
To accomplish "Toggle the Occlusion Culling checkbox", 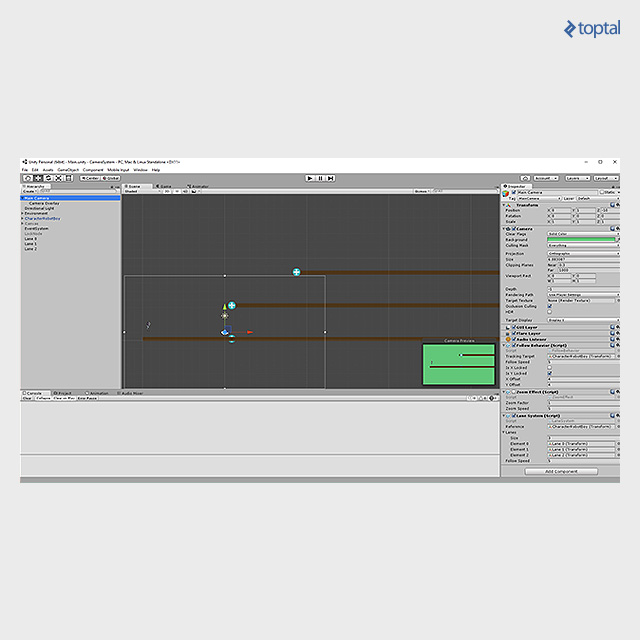I will point(549,305).
